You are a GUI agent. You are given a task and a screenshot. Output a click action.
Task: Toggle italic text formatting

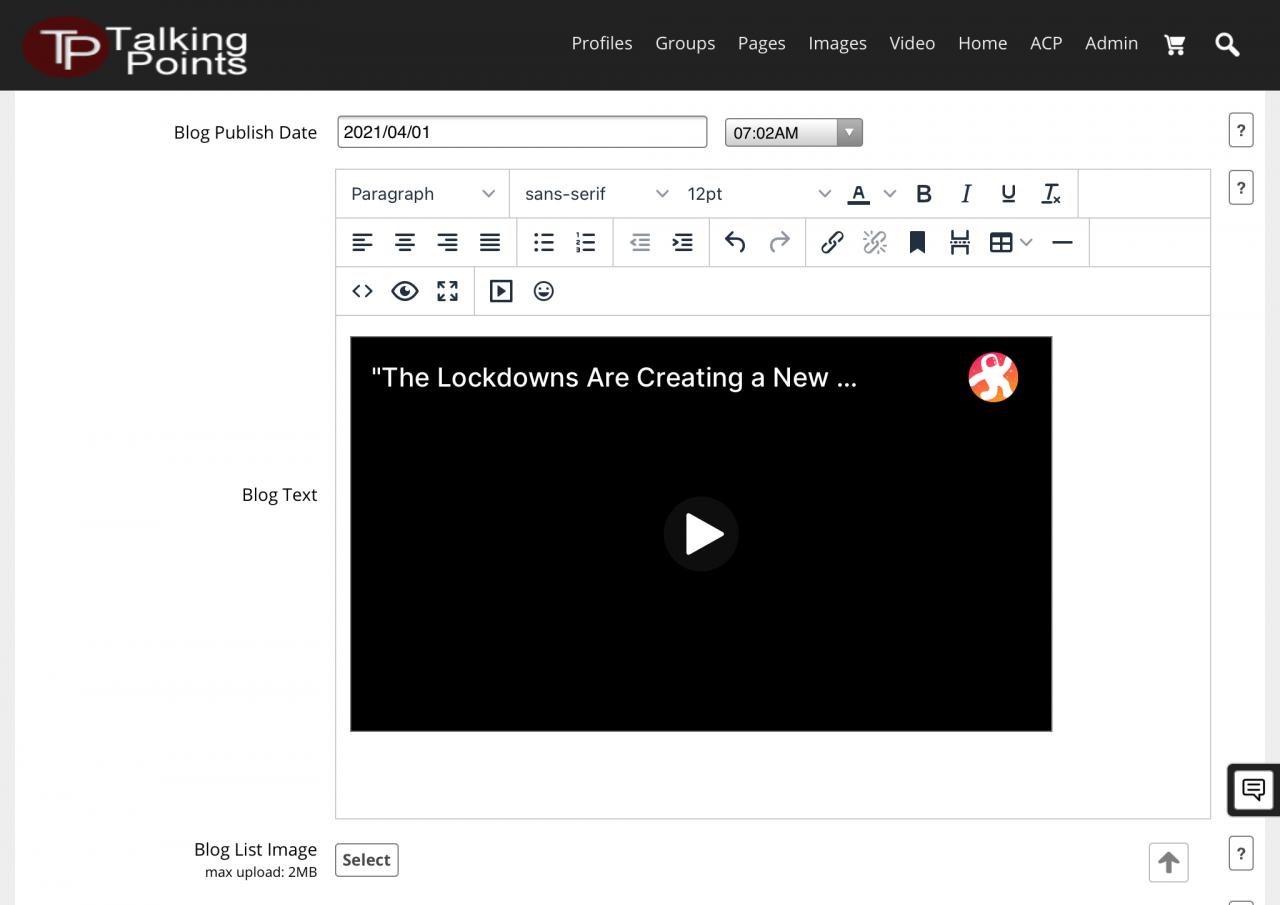pos(966,194)
